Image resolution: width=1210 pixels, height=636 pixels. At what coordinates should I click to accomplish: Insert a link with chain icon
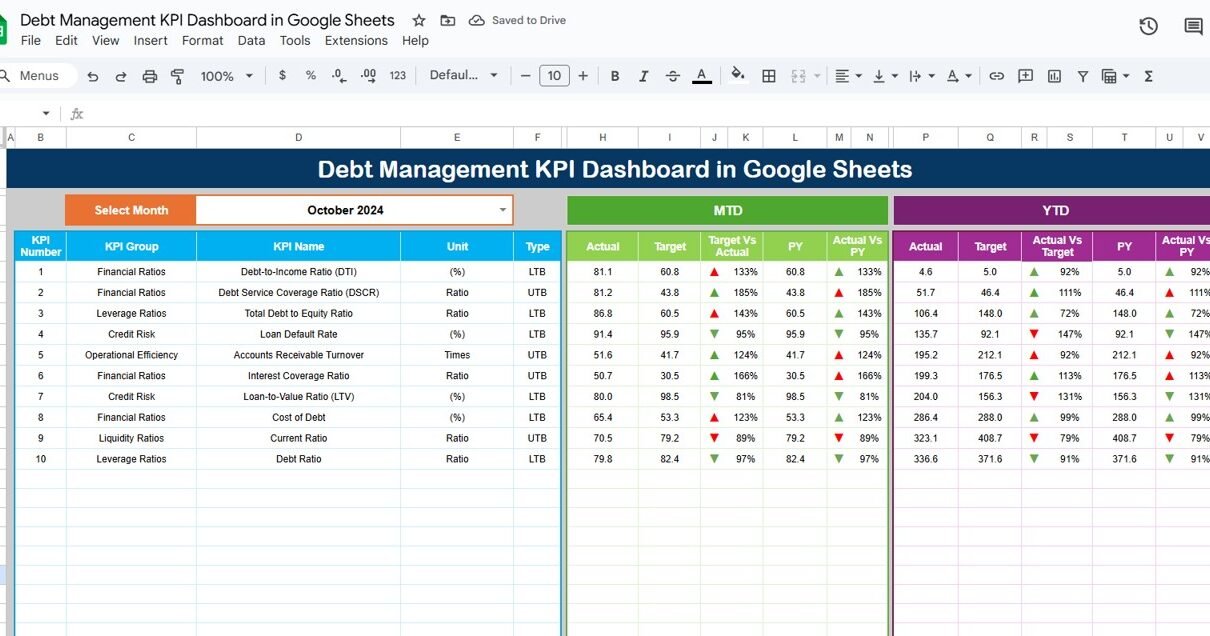click(x=996, y=76)
